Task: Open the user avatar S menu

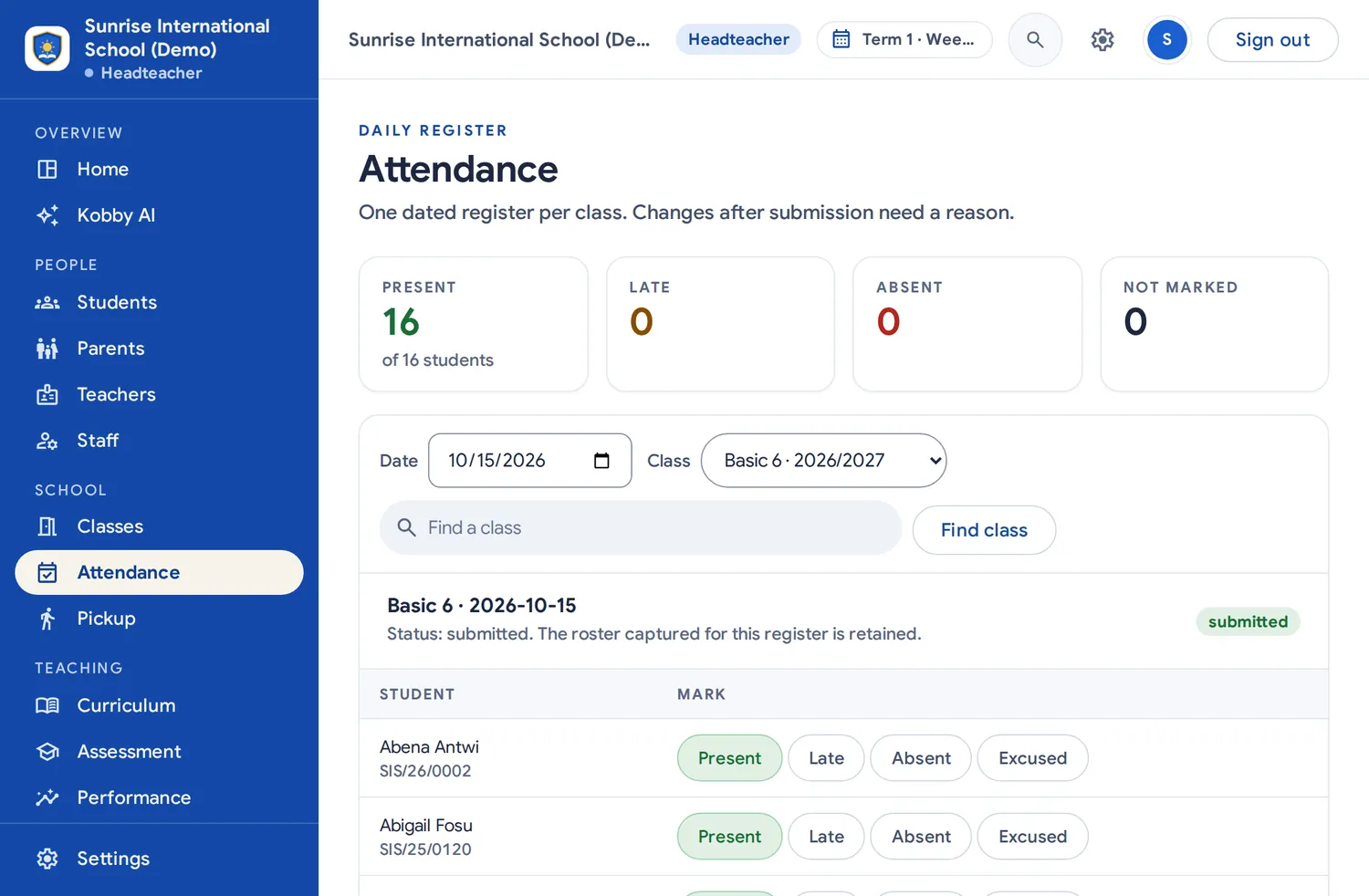Action: pos(1166,40)
